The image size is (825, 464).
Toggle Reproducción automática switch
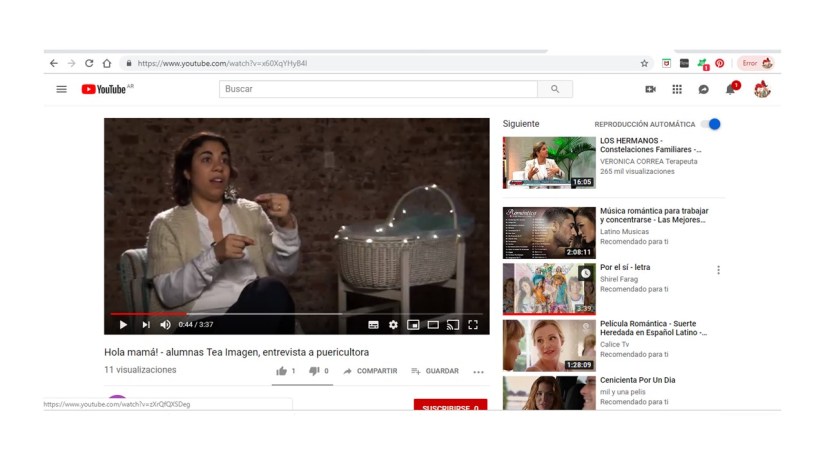(x=711, y=124)
